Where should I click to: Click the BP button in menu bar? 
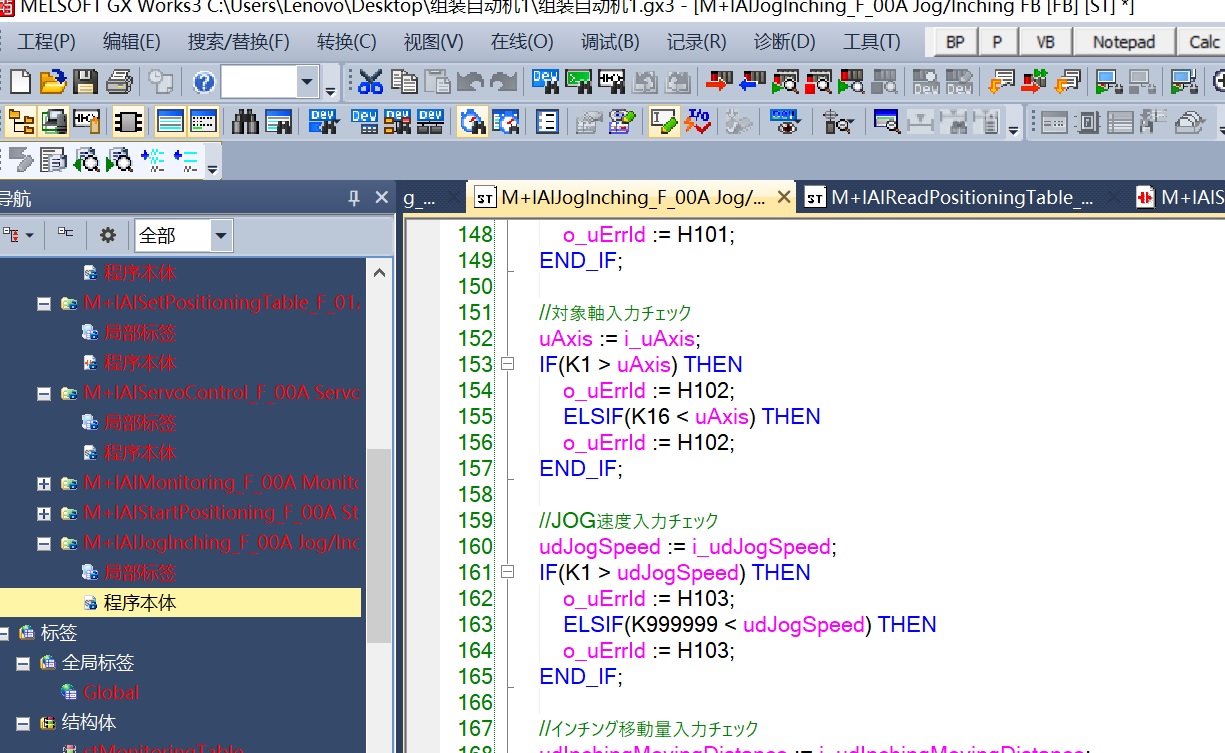click(x=955, y=42)
